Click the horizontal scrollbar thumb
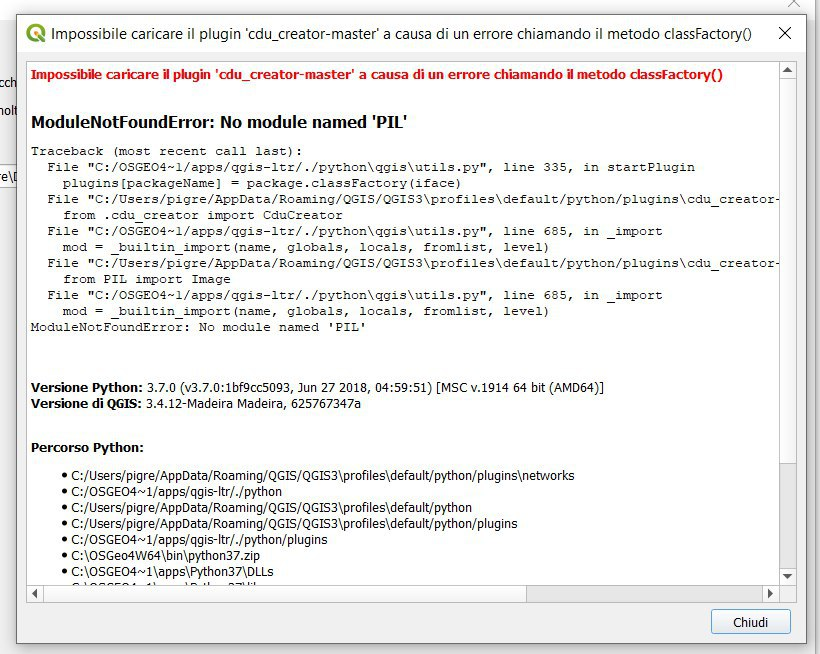 click(x=285, y=593)
